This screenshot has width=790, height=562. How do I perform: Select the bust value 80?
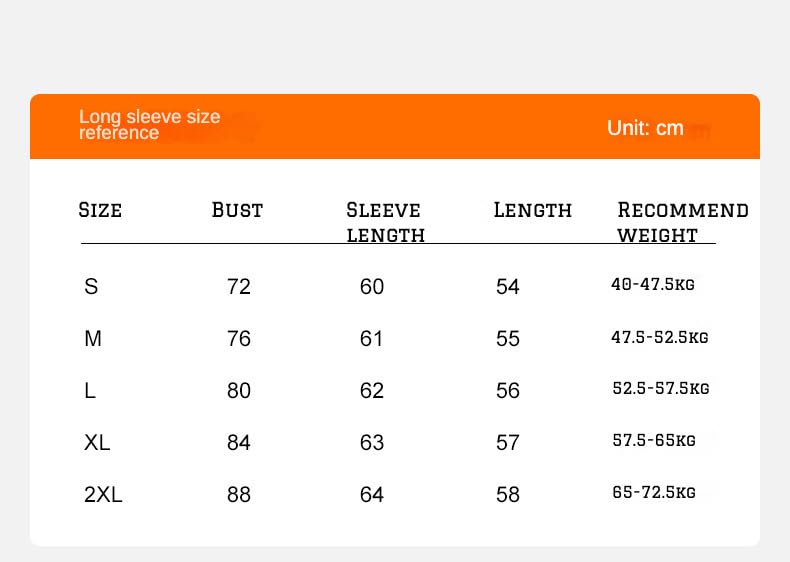239,390
